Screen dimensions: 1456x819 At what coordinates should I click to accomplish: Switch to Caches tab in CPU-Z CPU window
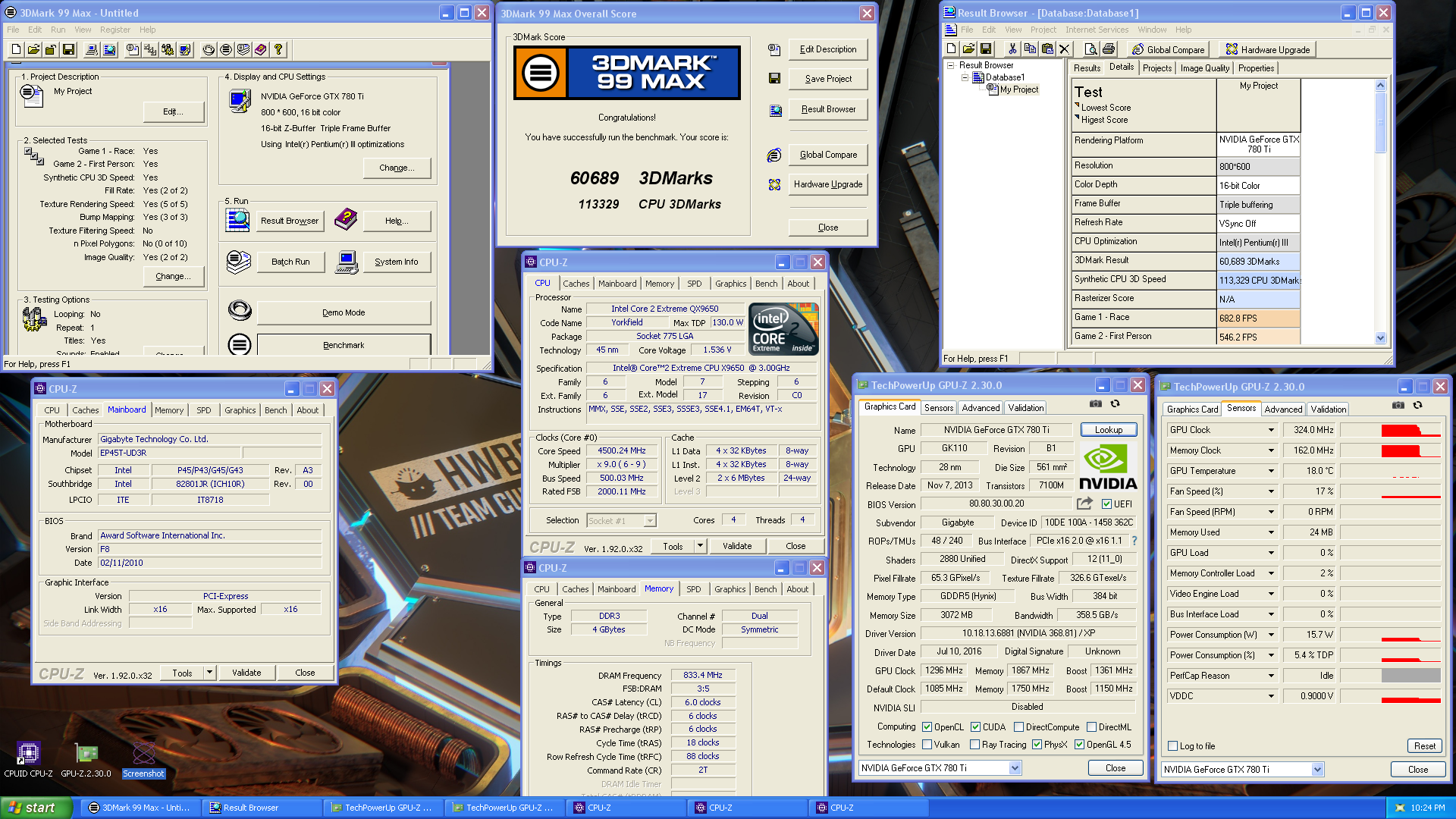pyautogui.click(x=576, y=284)
